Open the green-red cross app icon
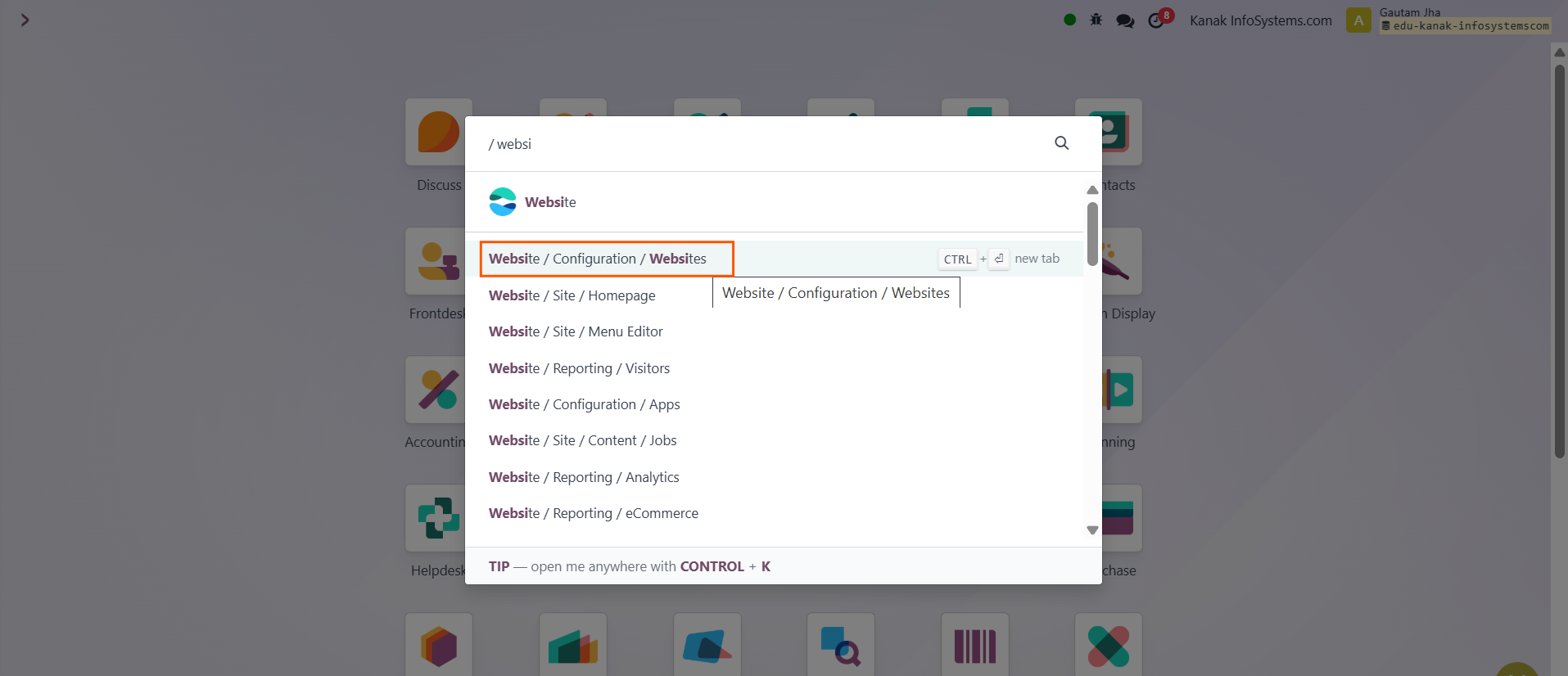The image size is (1568, 676). point(1109,647)
